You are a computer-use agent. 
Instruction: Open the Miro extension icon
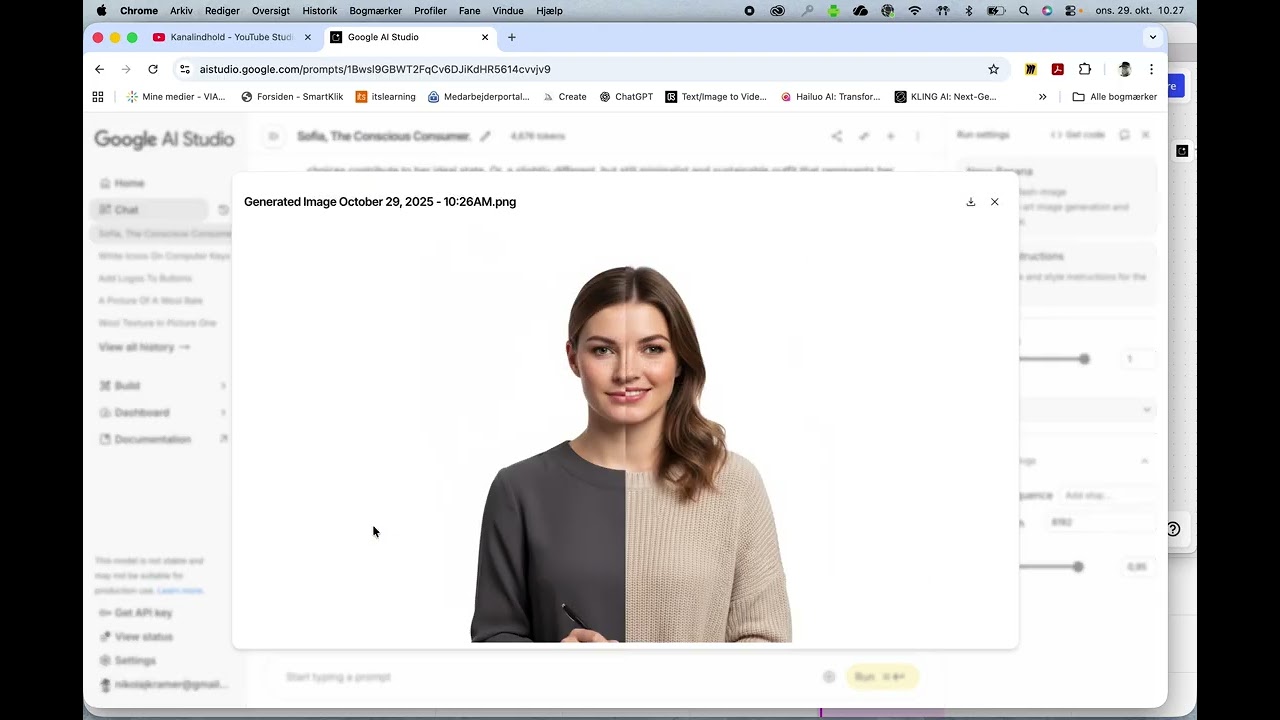[x=1030, y=69]
